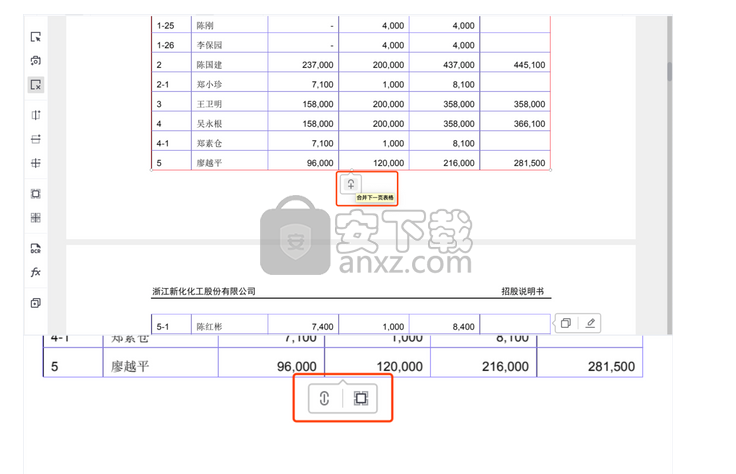Click the auto-detect table camera icon
The width and height of the screenshot is (736, 474).
tap(36, 61)
